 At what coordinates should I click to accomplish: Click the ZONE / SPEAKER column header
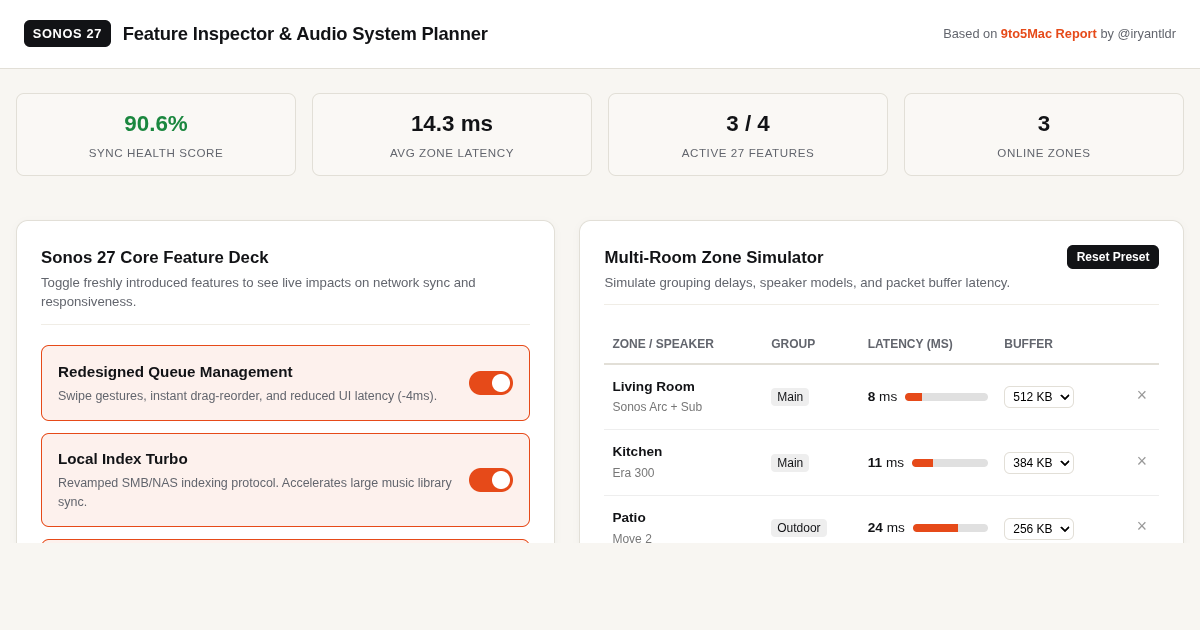point(663,344)
